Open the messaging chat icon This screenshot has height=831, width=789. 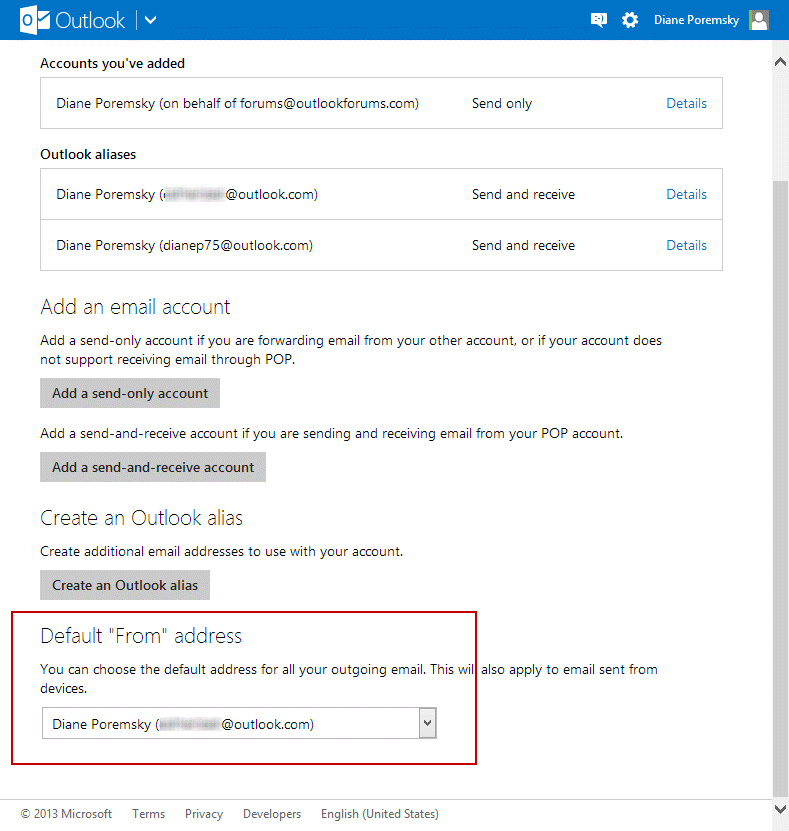599,20
